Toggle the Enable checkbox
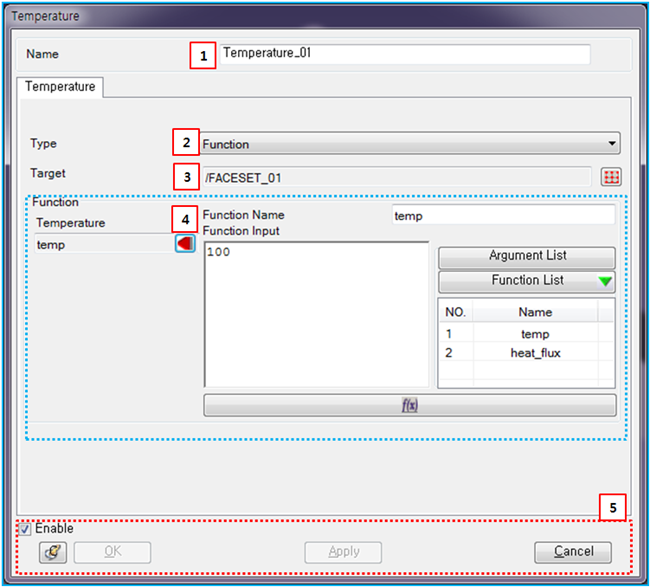The width and height of the screenshot is (650, 587). pyautogui.click(x=25, y=529)
